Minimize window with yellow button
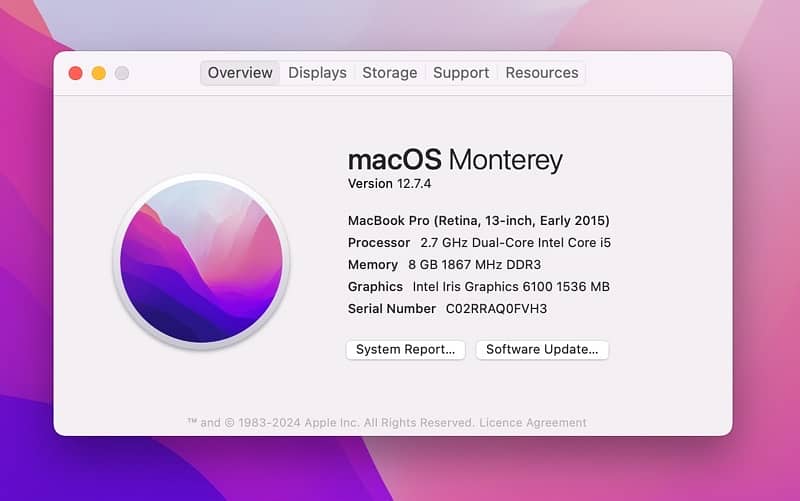Screen dimensions: 800x501 click(x=99, y=73)
